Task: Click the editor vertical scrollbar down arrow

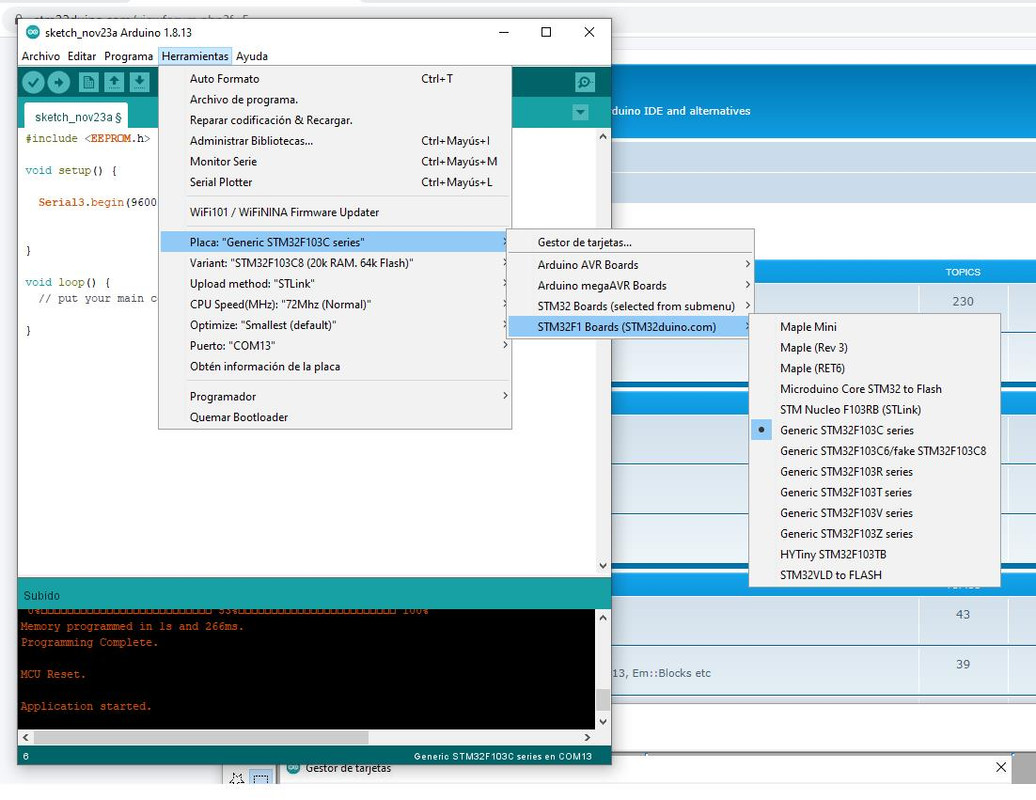Action: pyautogui.click(x=603, y=565)
